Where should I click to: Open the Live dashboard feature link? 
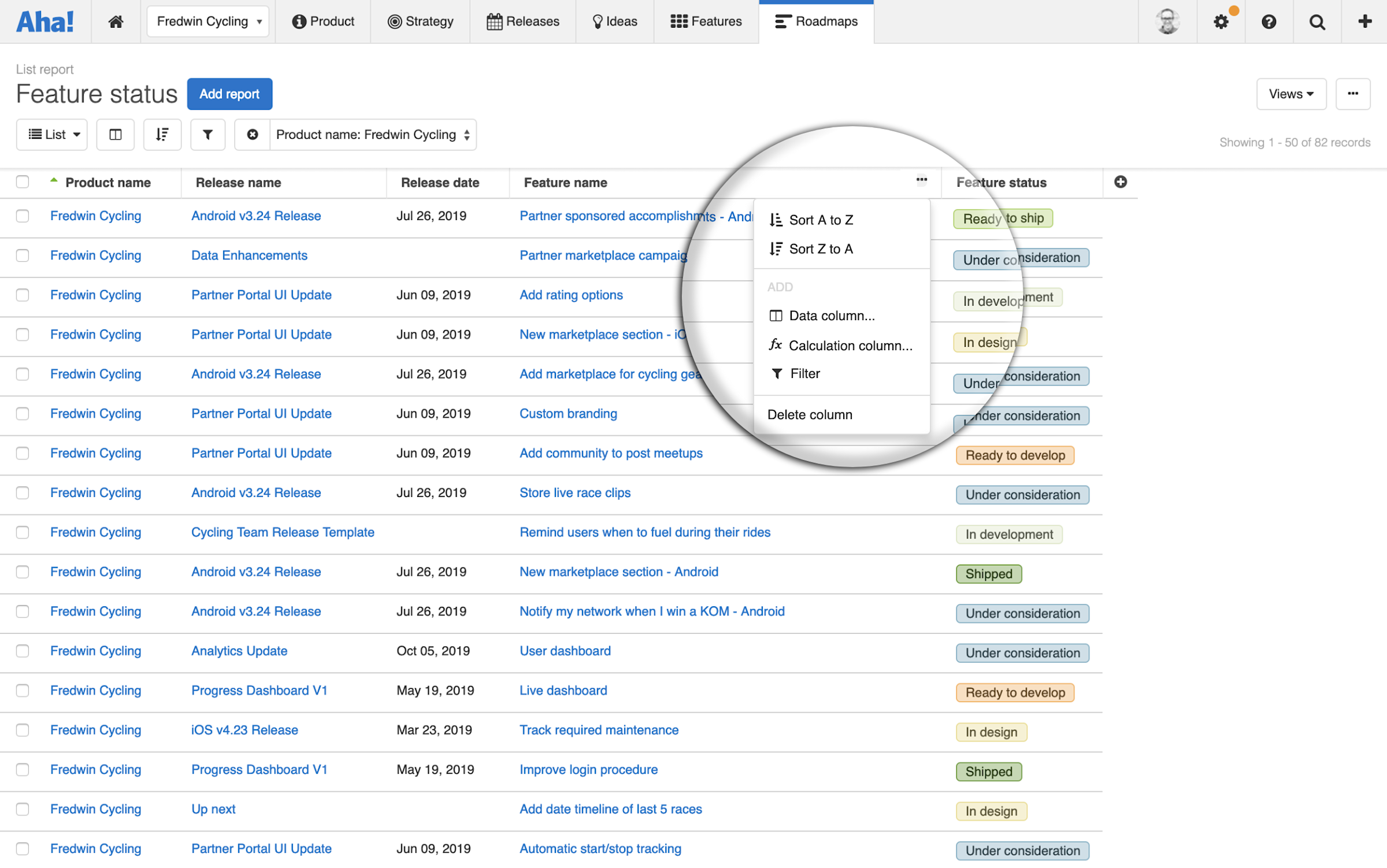[563, 691]
